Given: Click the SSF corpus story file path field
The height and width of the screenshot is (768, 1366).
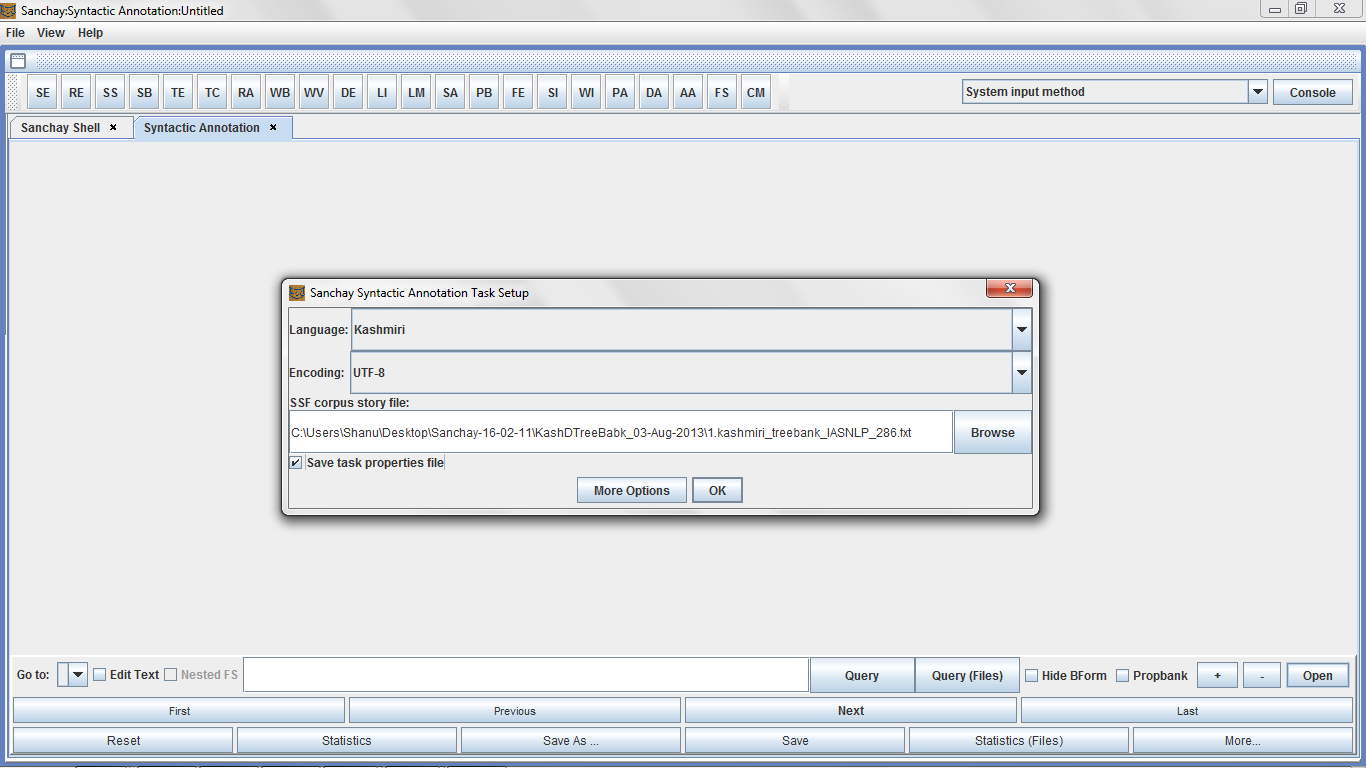Looking at the screenshot, I should [x=620, y=432].
